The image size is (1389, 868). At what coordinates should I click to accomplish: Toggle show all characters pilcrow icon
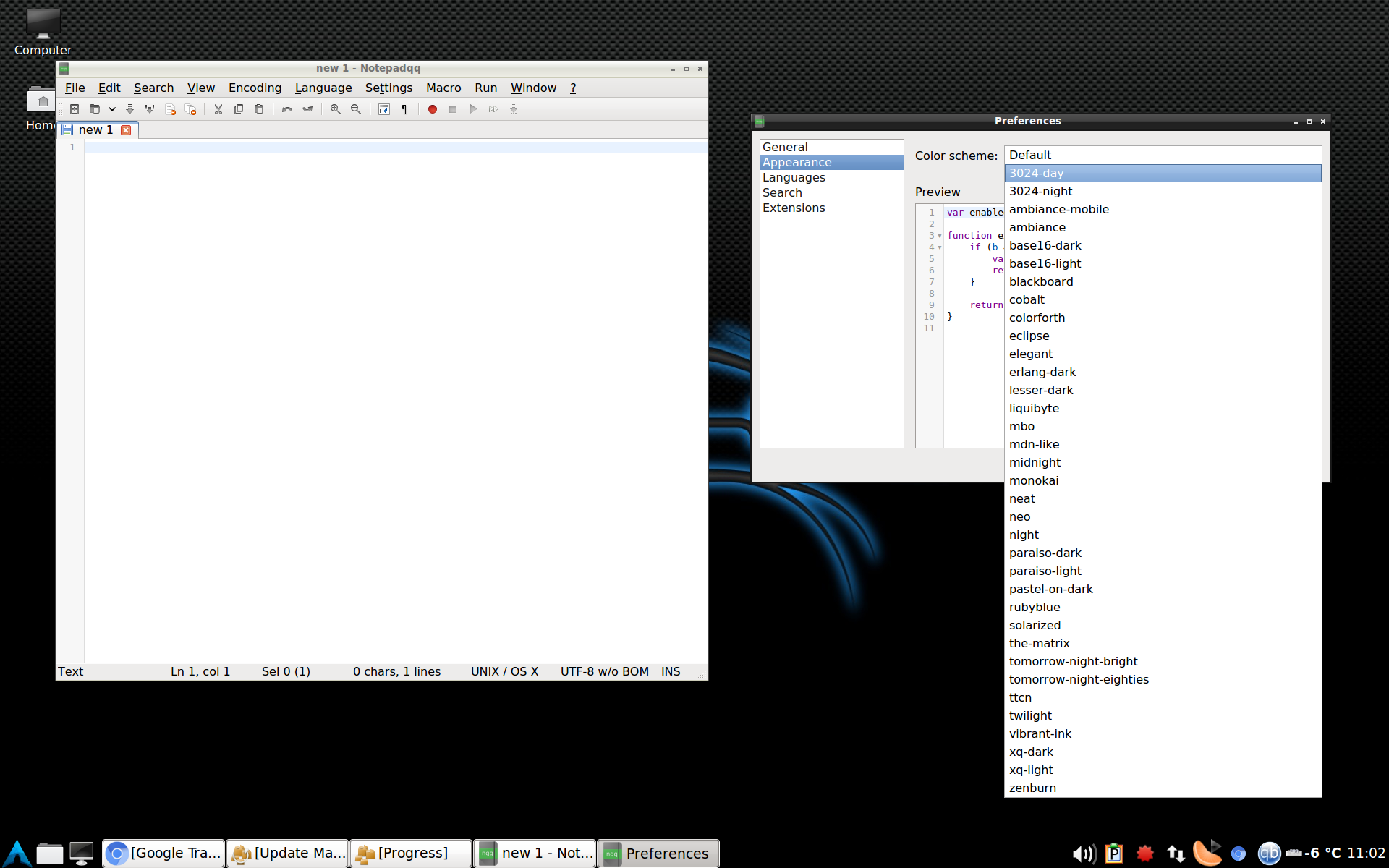pos(404,109)
